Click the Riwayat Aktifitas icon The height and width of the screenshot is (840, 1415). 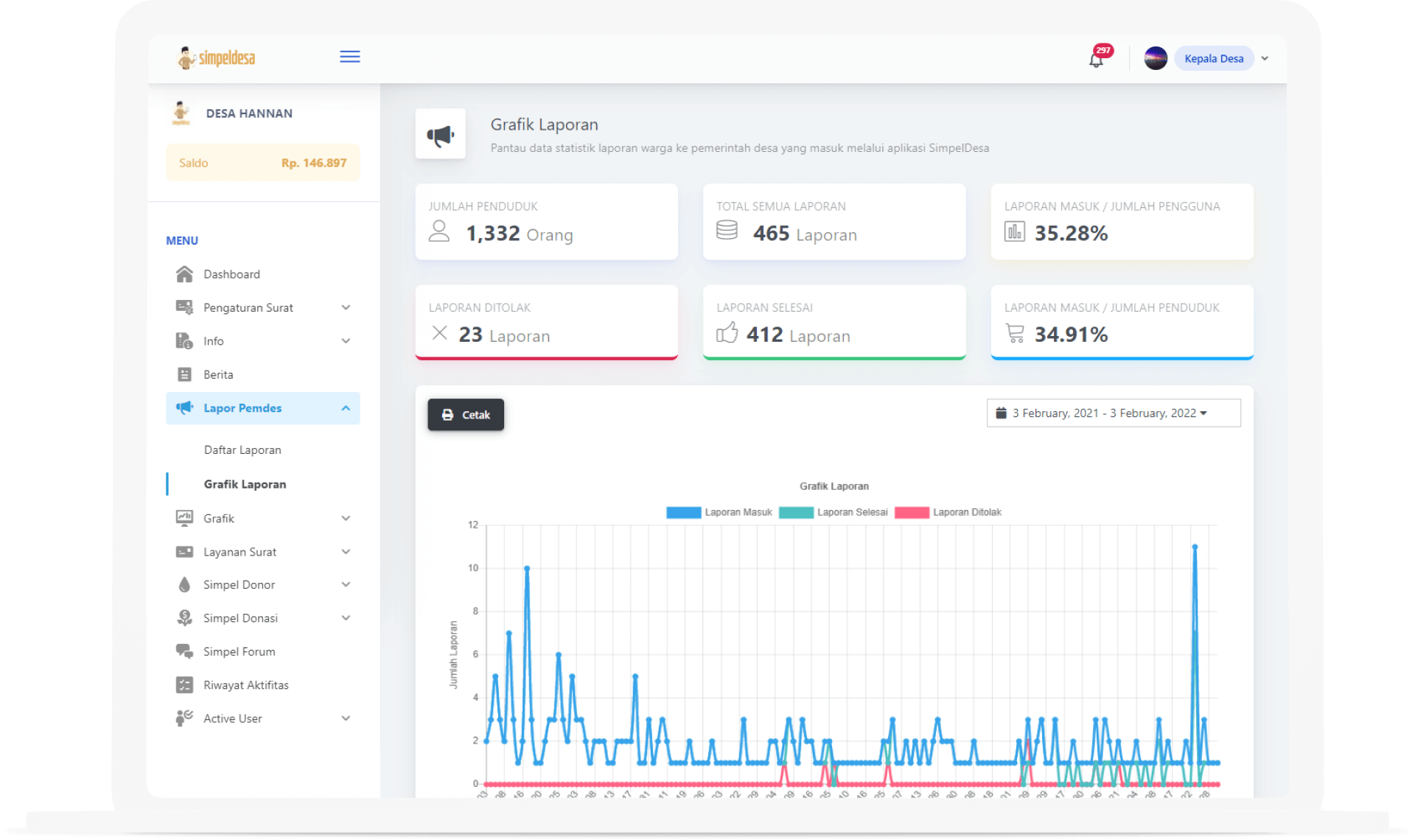point(184,685)
